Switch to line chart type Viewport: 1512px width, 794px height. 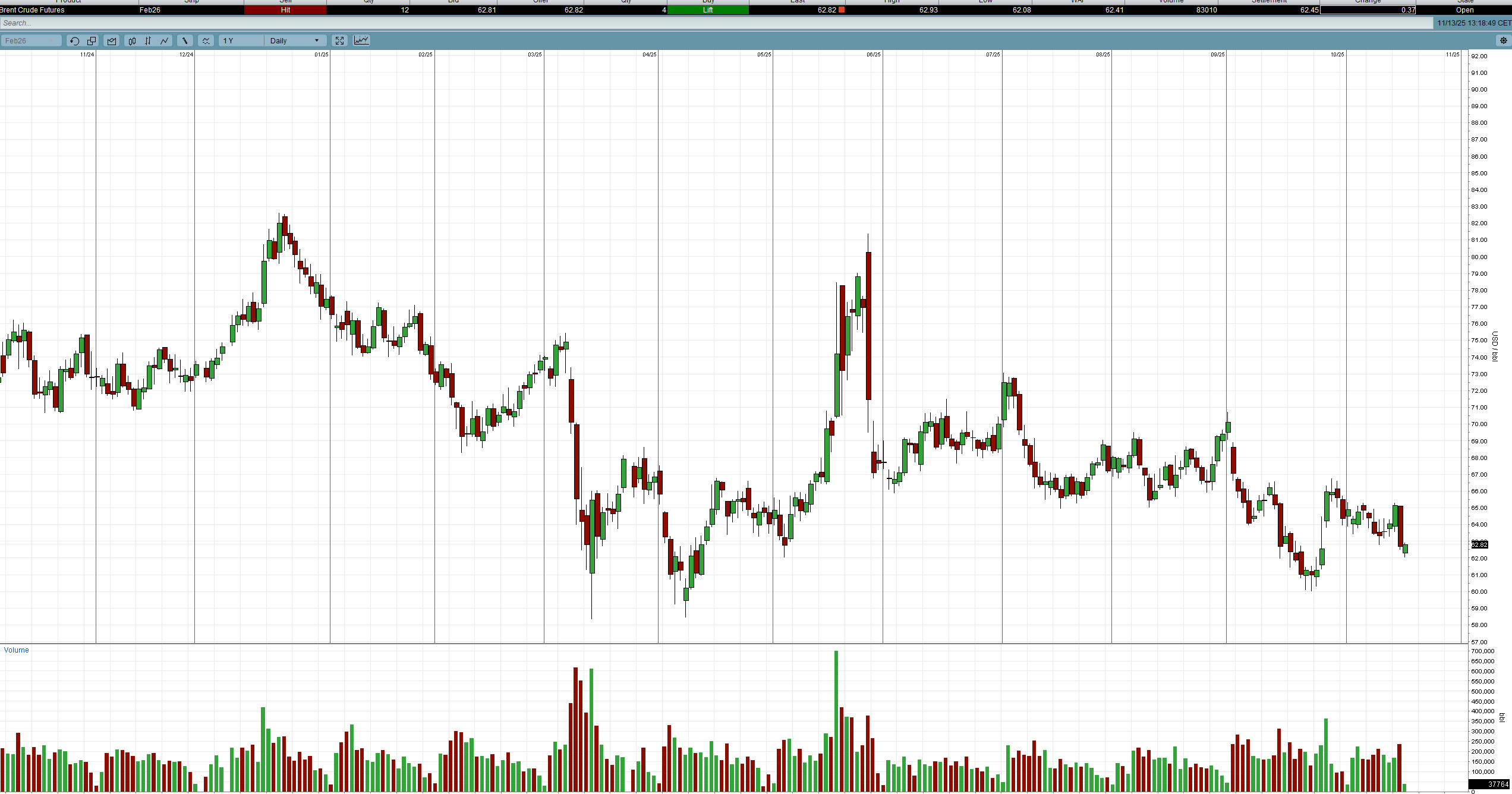[x=165, y=41]
